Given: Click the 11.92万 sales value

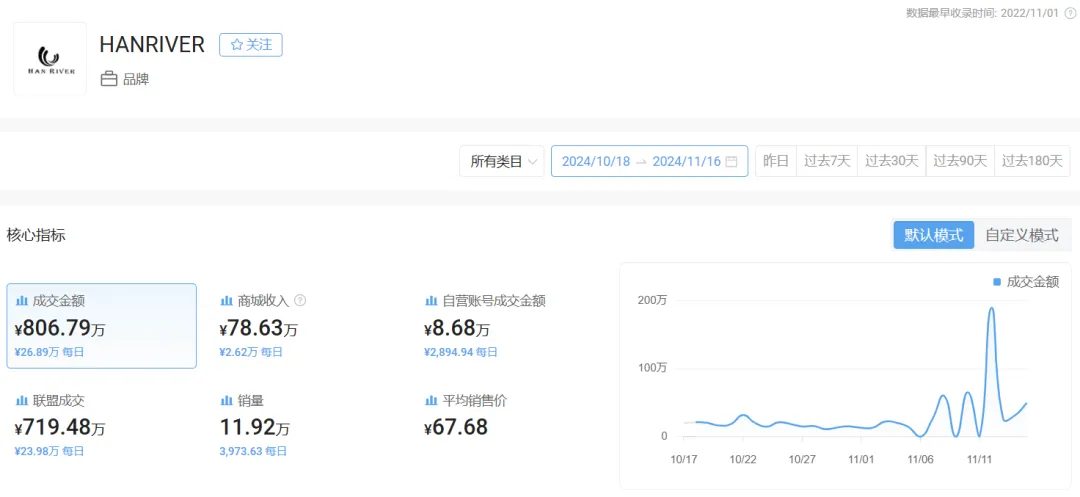Looking at the screenshot, I should tap(255, 427).
